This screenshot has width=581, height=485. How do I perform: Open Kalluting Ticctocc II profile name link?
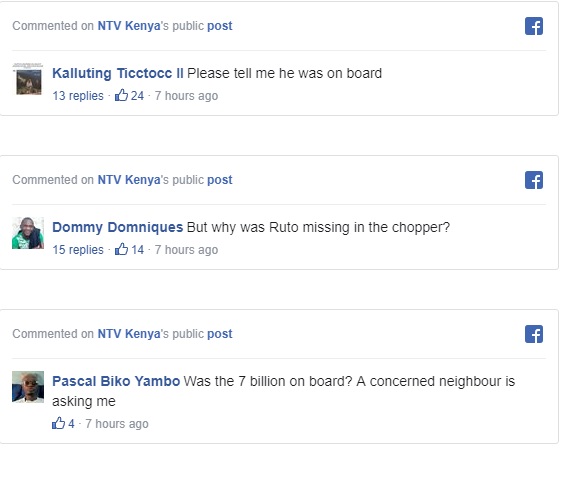point(118,73)
